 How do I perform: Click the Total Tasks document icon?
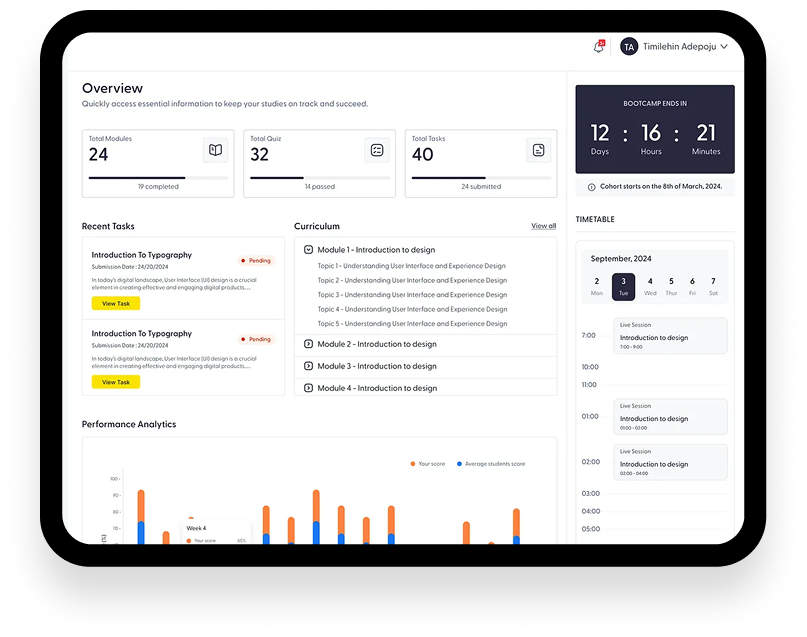pos(538,150)
